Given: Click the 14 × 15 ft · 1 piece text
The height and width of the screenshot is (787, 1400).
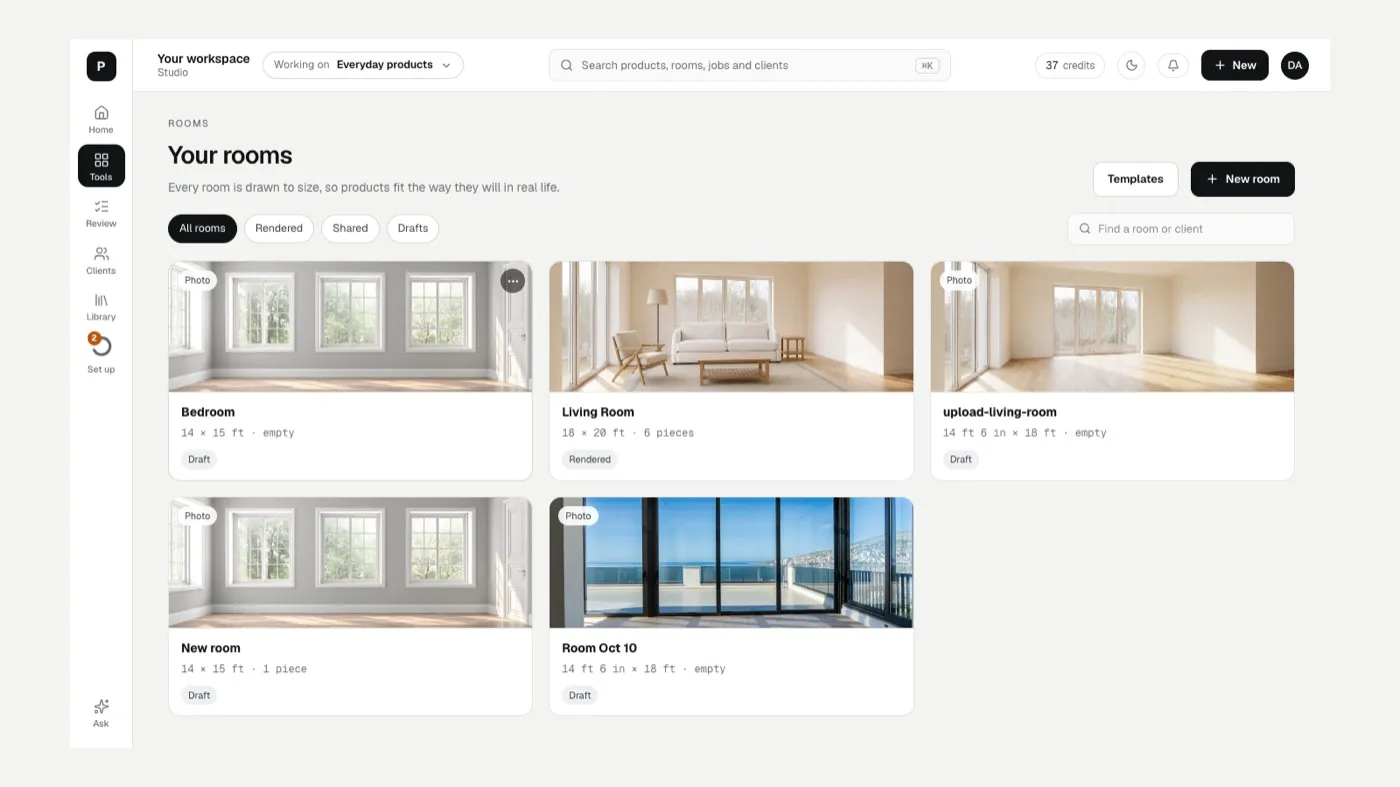Looking at the screenshot, I should pyautogui.click(x=244, y=669).
